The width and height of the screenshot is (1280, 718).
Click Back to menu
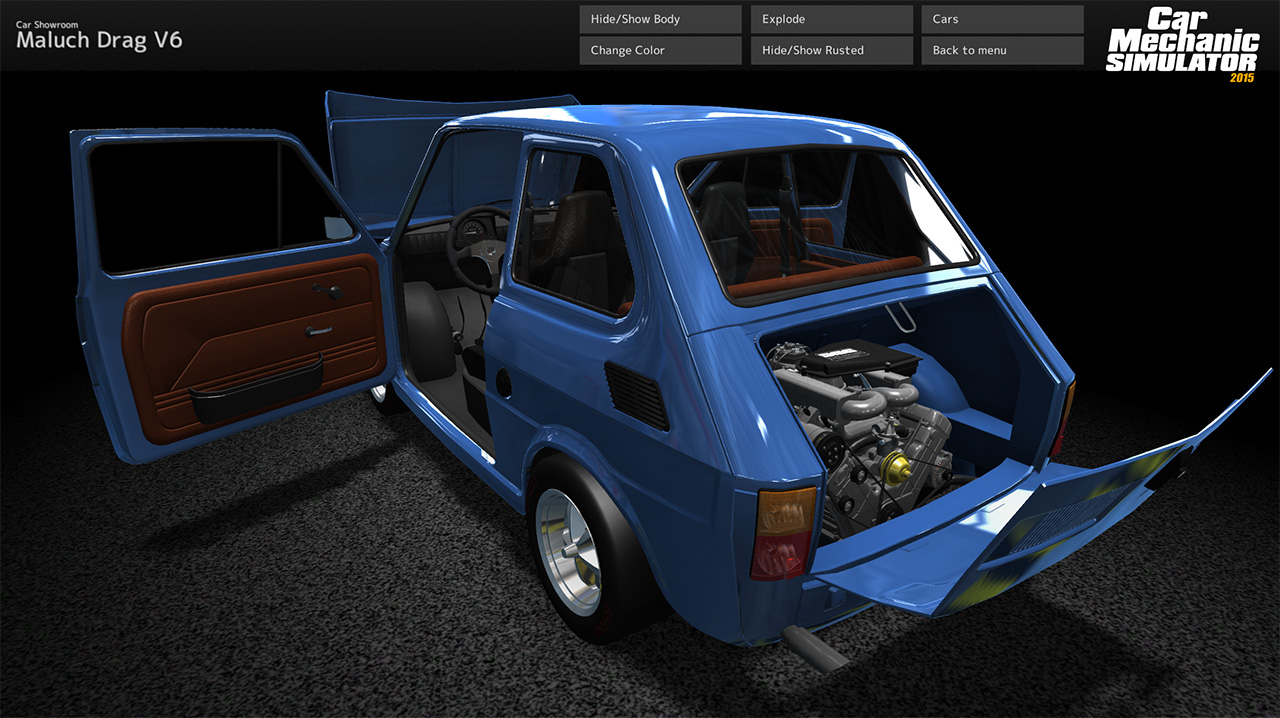point(1001,49)
